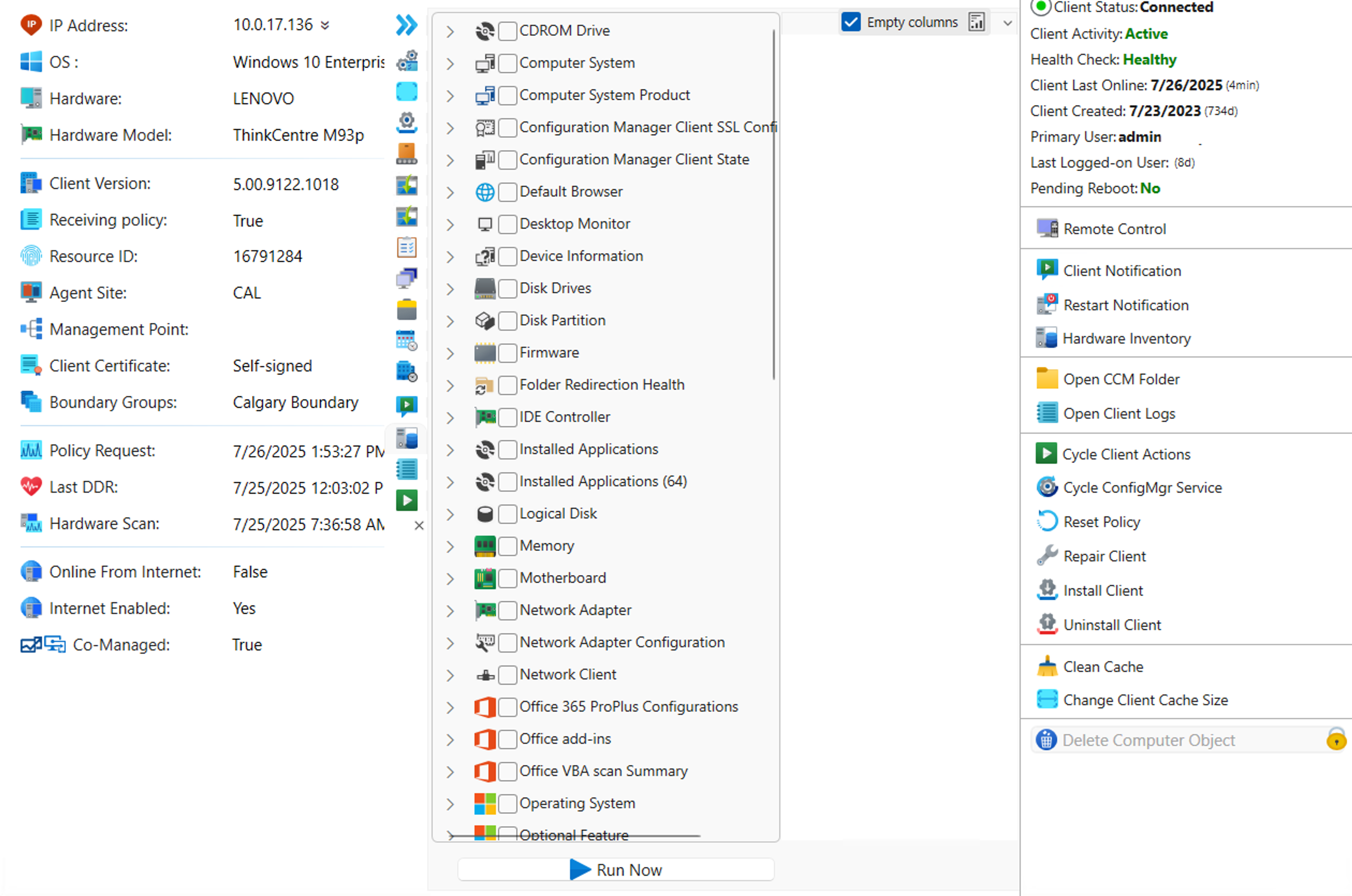1352x896 pixels.
Task: Check the Memory checkbox
Action: point(507,546)
